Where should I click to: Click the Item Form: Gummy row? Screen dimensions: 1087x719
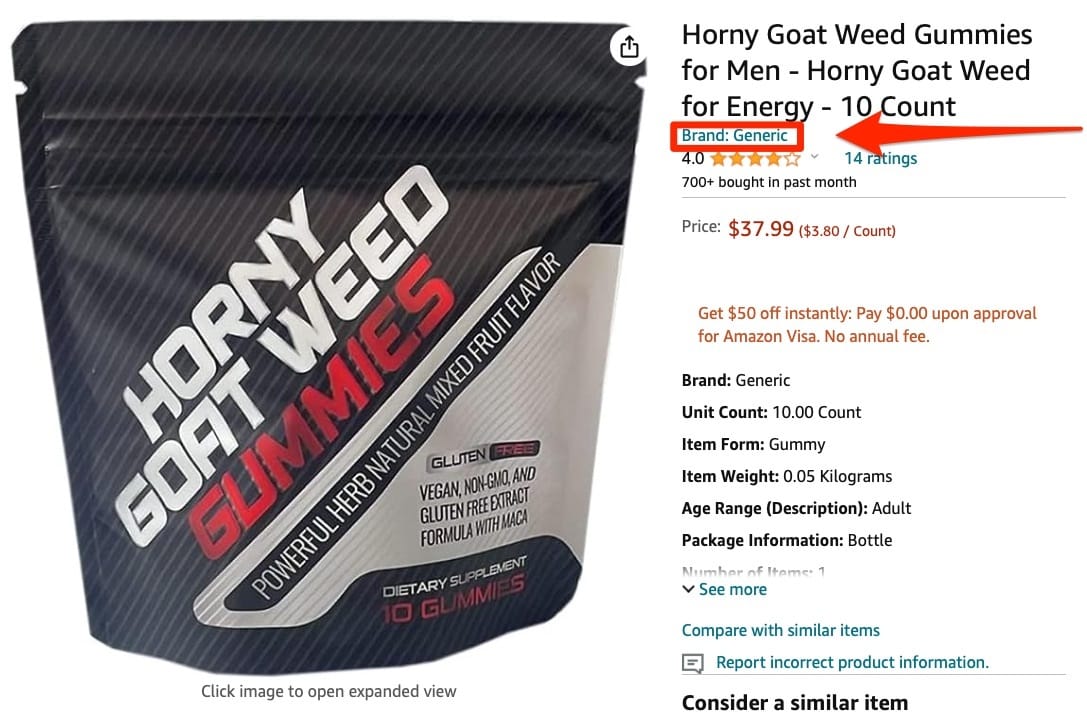(753, 444)
